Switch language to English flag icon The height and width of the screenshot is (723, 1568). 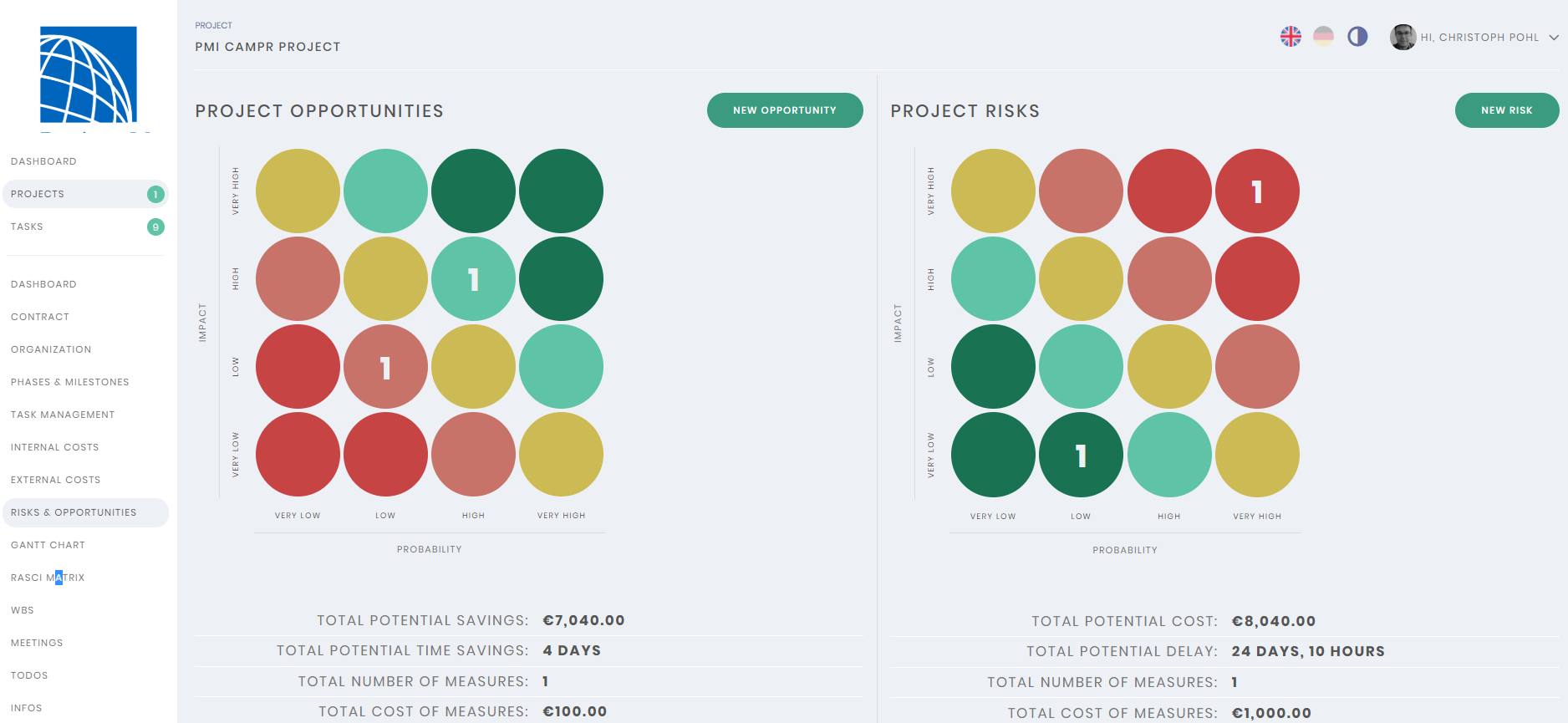pyautogui.click(x=1291, y=37)
